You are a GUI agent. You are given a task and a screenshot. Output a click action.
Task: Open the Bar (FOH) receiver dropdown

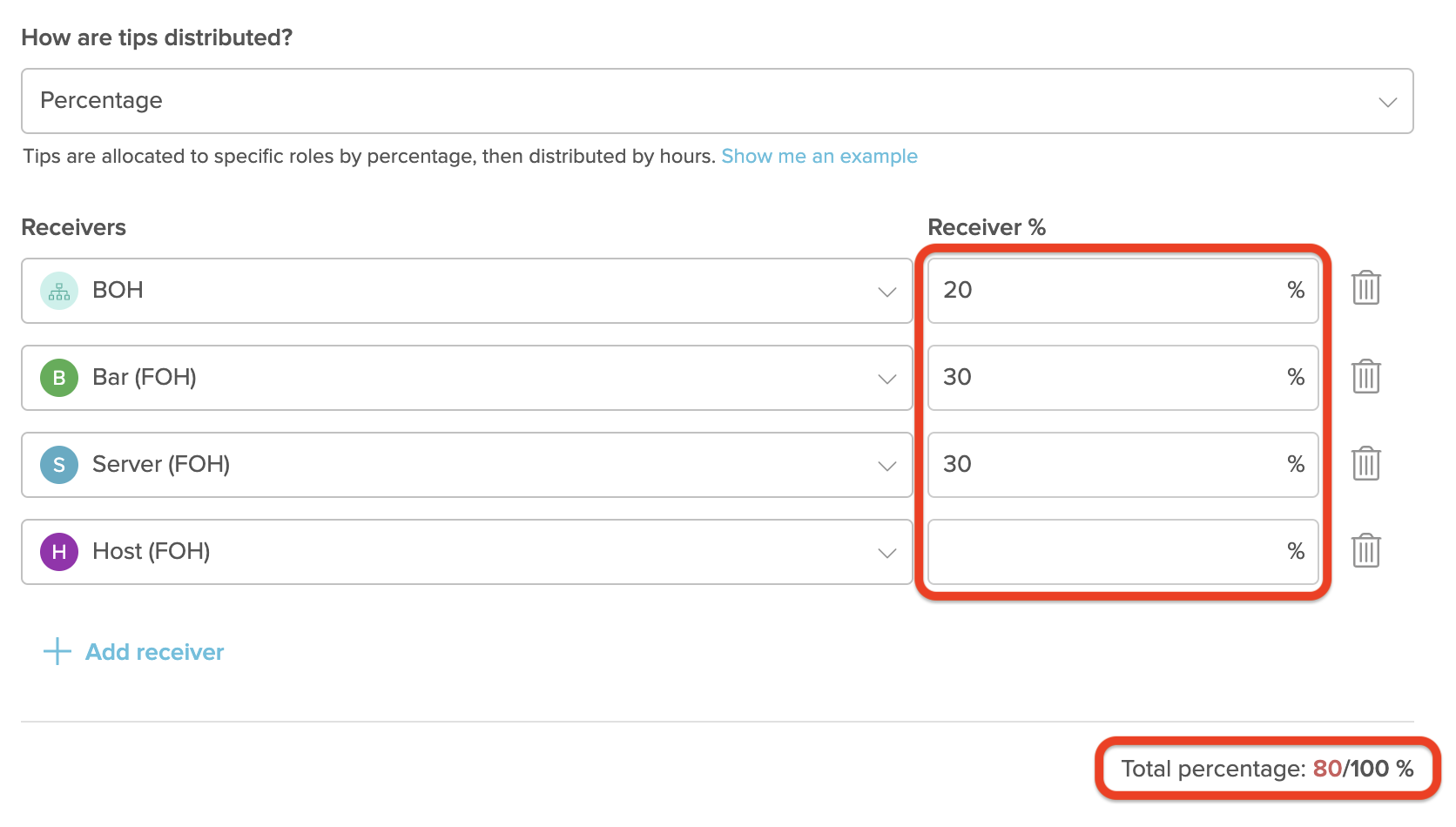(x=886, y=377)
